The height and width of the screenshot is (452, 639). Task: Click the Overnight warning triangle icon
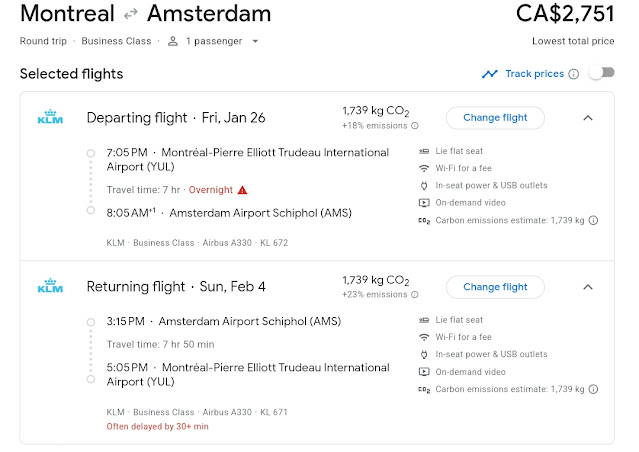242,190
